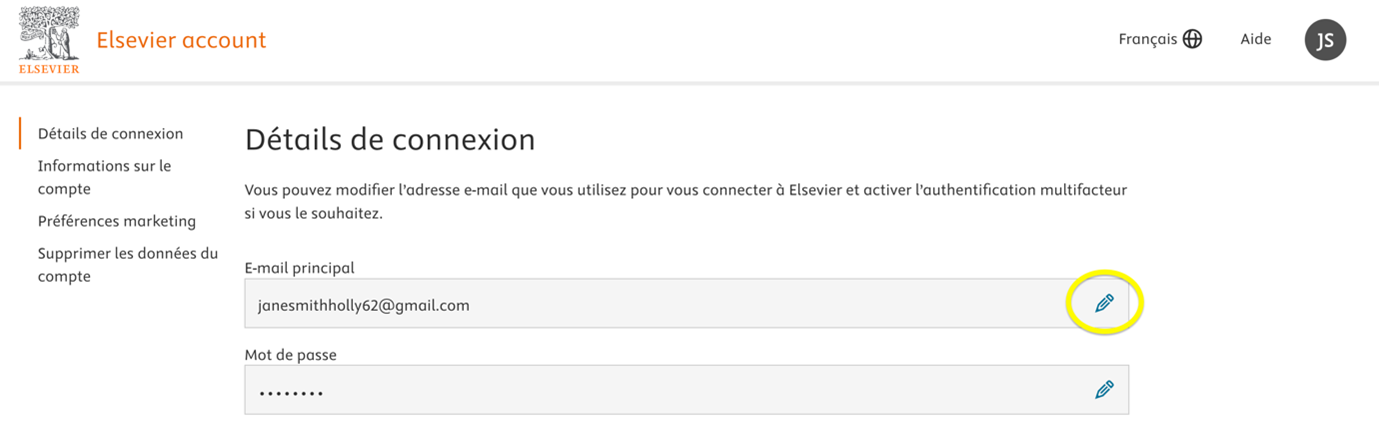Edit the E-mail principal with pencil icon
Screen dimensions: 1379x443
[x=1104, y=303]
